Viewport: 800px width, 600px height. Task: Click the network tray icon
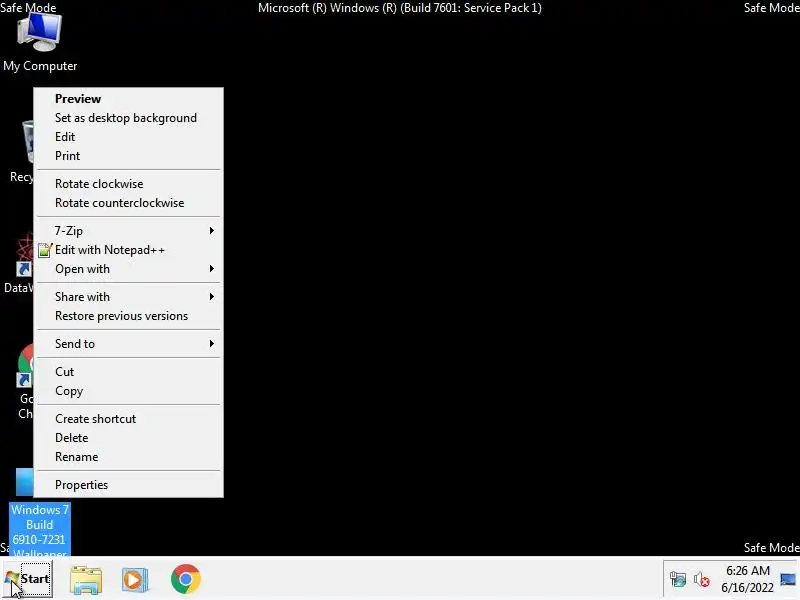(x=678, y=580)
